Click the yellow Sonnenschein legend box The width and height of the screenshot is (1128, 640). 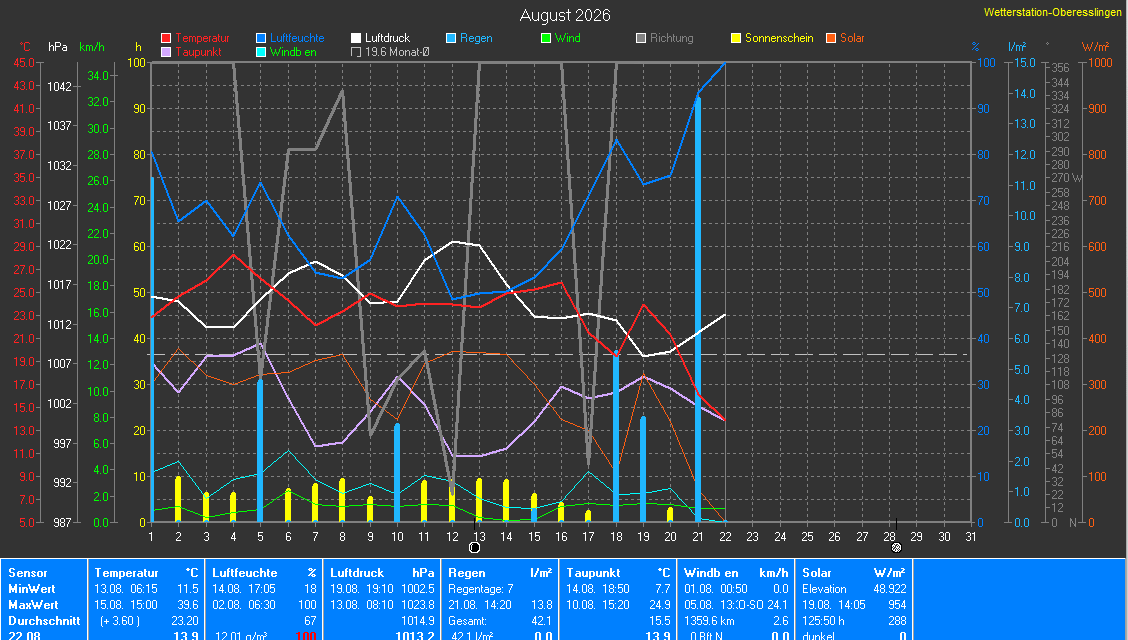pos(736,38)
